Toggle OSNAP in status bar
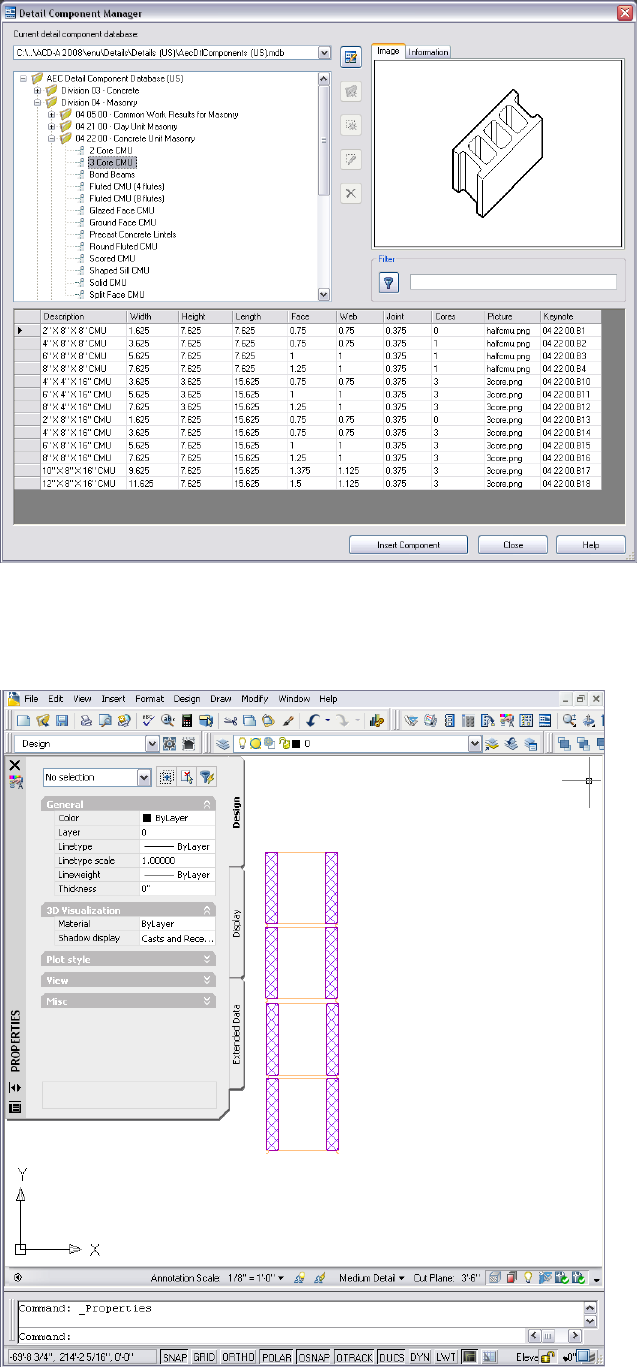Image resolution: width=637 pixels, height=1367 pixels. 313,1357
